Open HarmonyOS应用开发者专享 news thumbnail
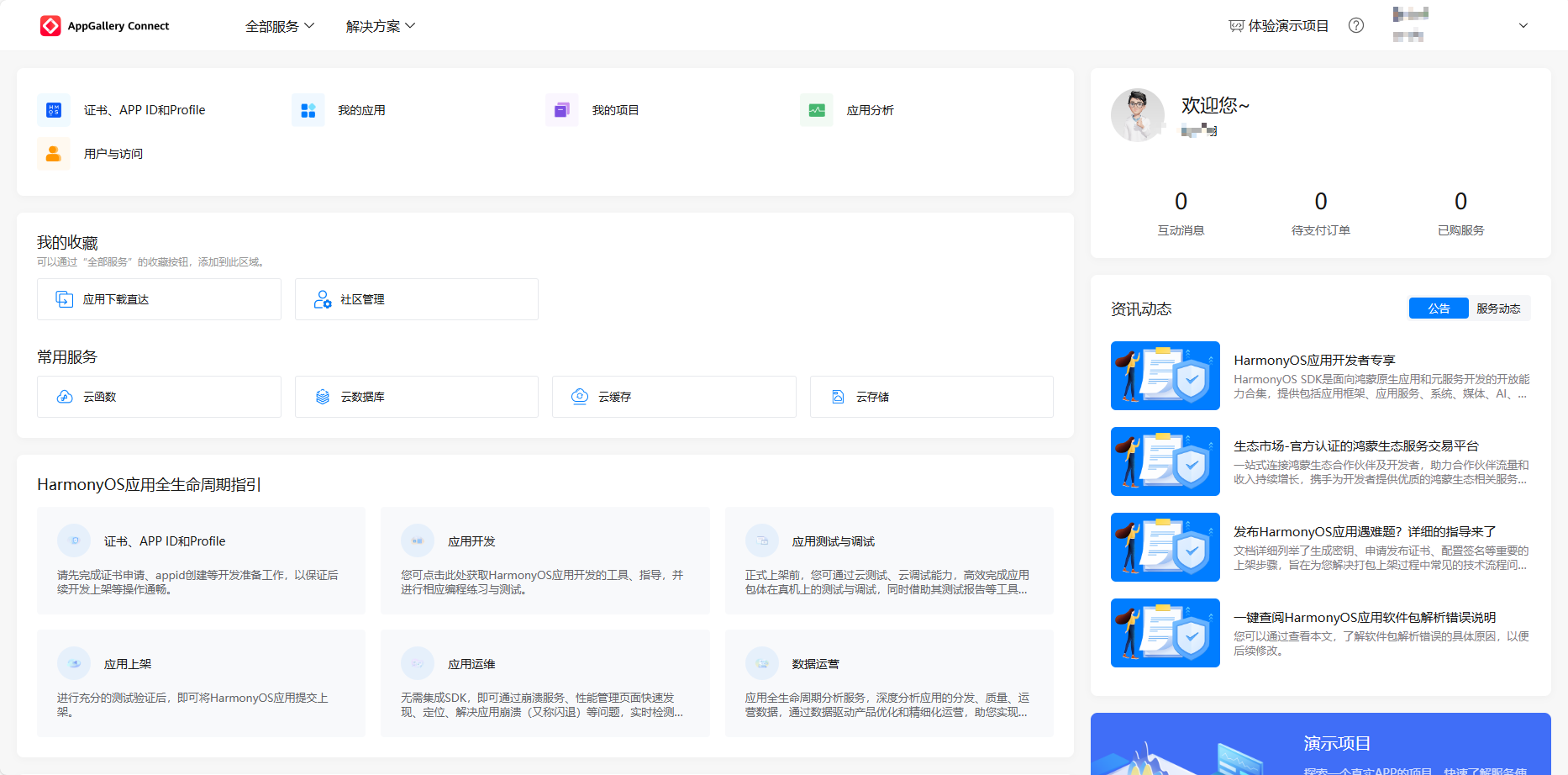1568x775 pixels. click(1165, 376)
